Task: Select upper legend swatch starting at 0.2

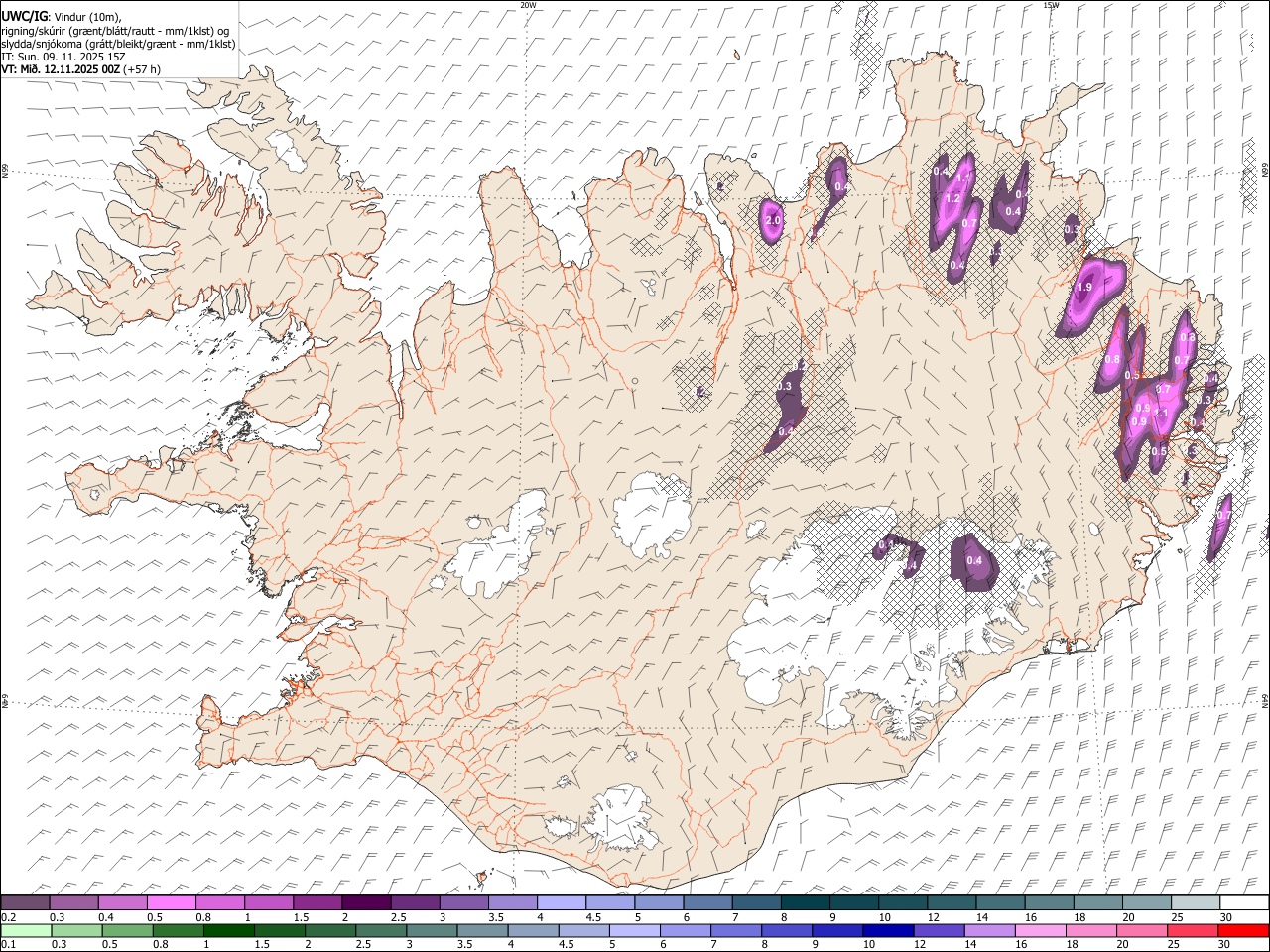Action: [25, 903]
